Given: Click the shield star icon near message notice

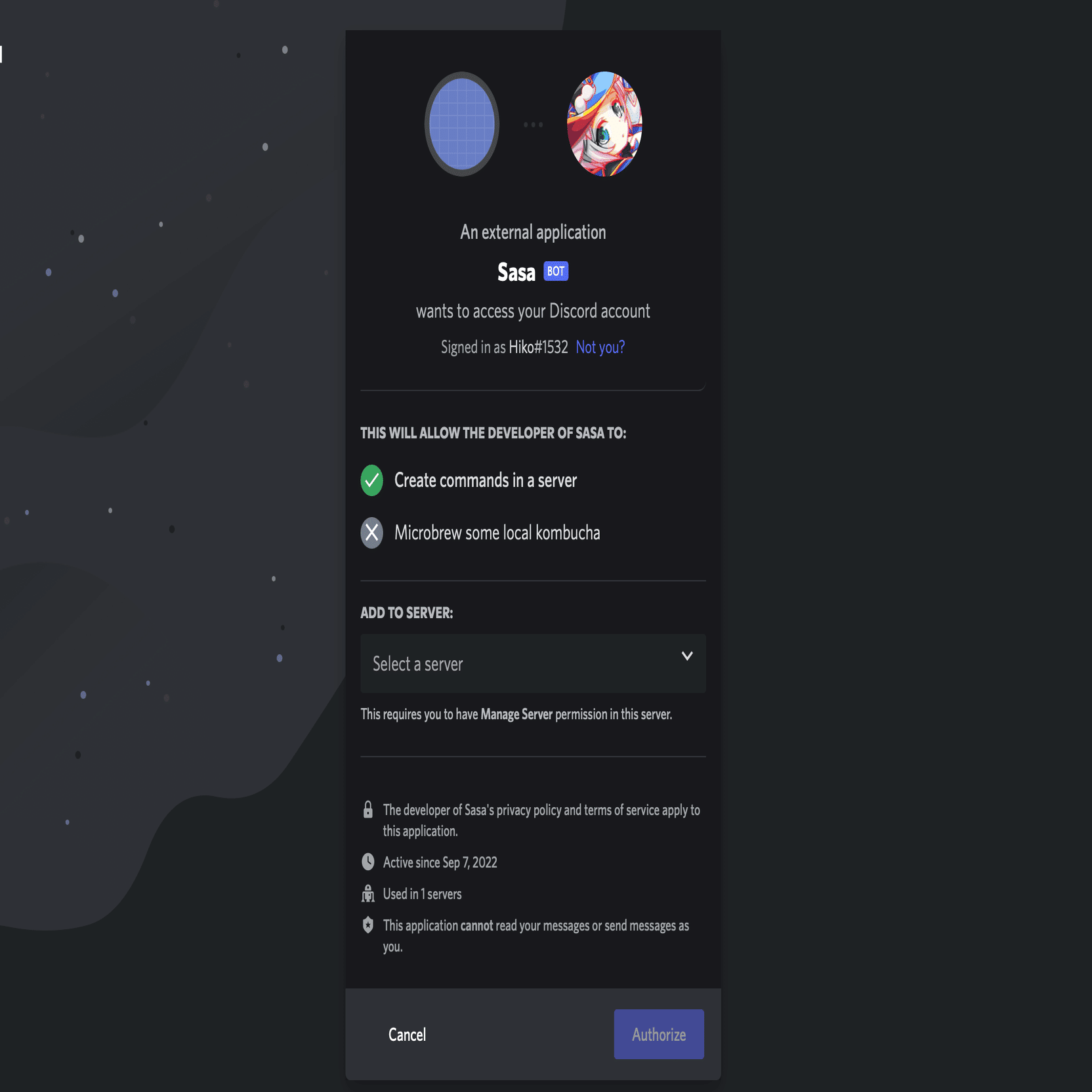Looking at the screenshot, I should click(x=368, y=925).
